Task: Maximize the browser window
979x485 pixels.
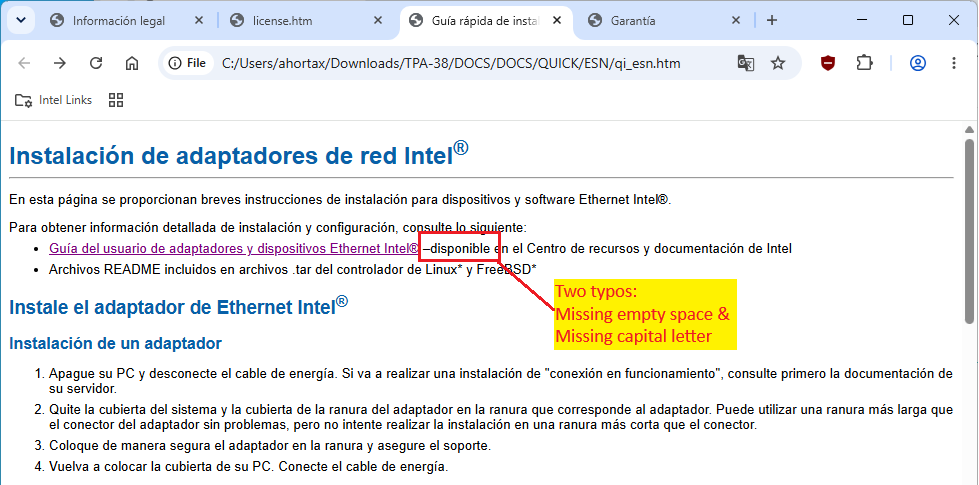Action: [x=908, y=21]
